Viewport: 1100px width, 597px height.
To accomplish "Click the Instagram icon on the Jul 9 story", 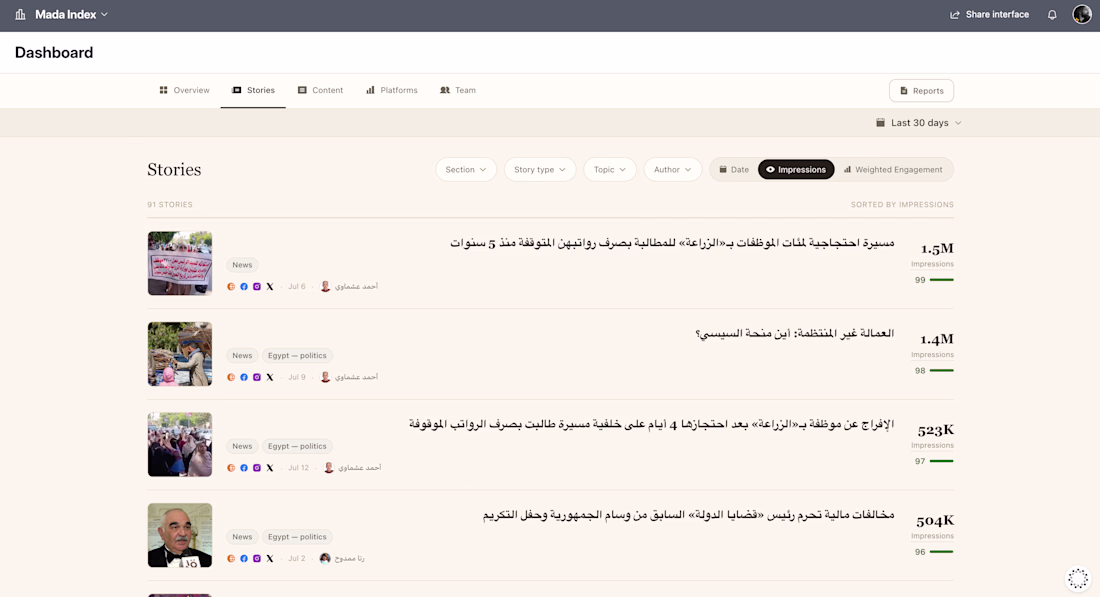I will pyautogui.click(x=257, y=377).
